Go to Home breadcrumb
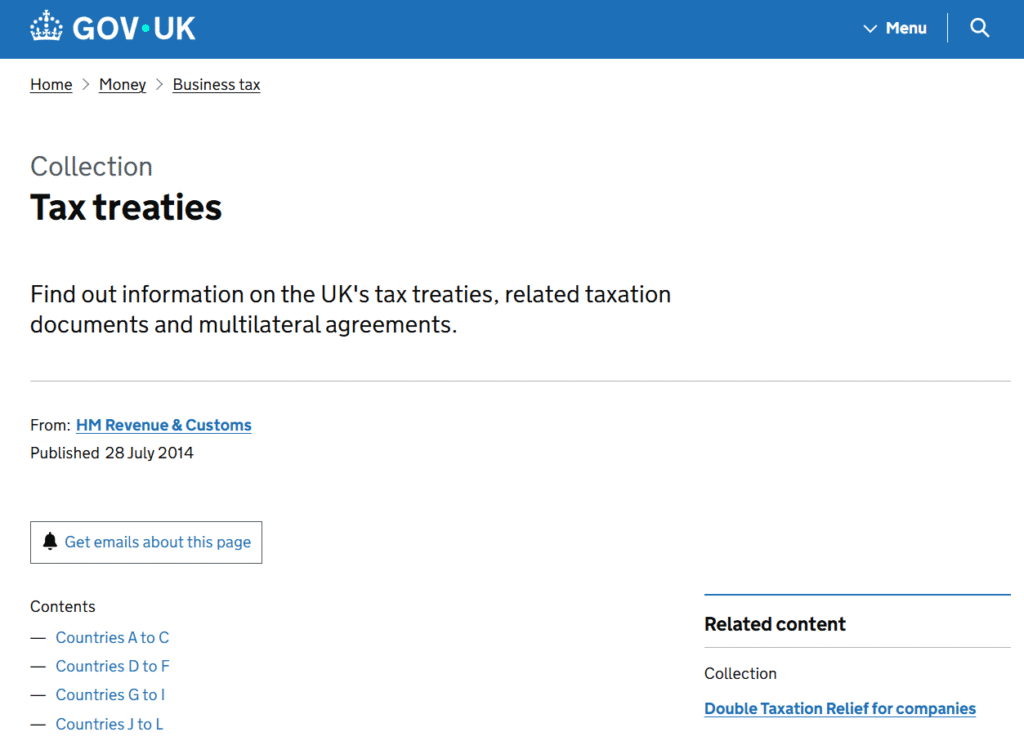This screenshot has width=1024, height=741. [51, 85]
